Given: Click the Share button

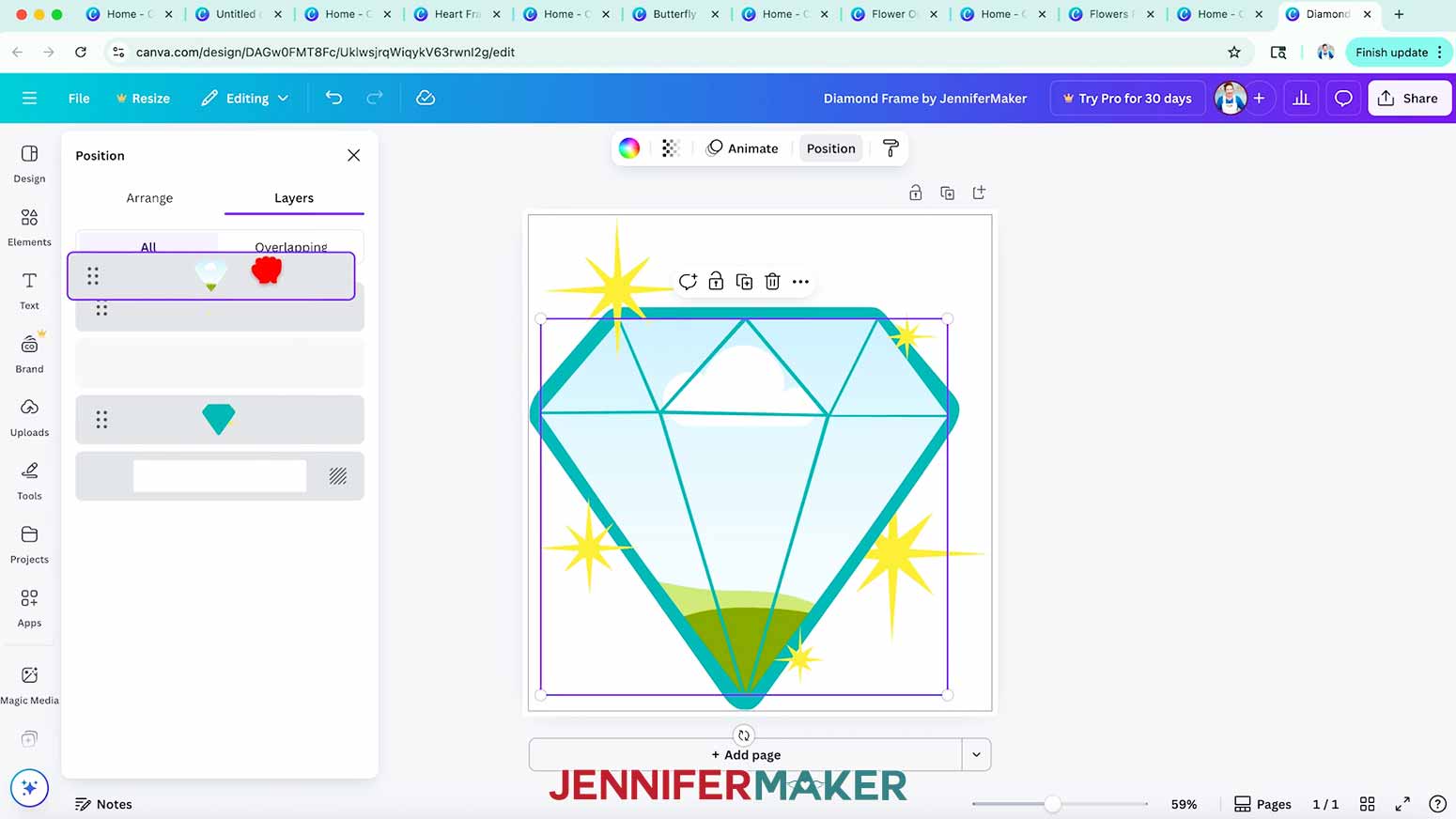Looking at the screenshot, I should pos(1409,98).
